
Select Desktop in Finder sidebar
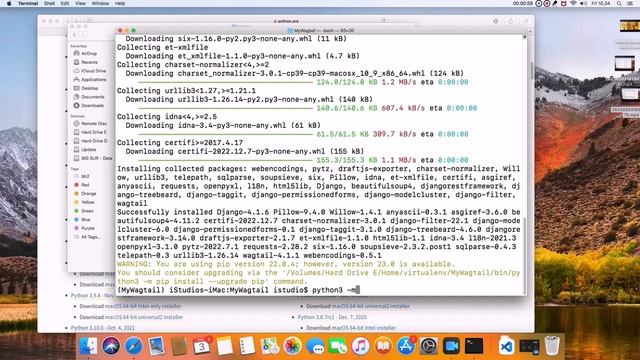89,88
